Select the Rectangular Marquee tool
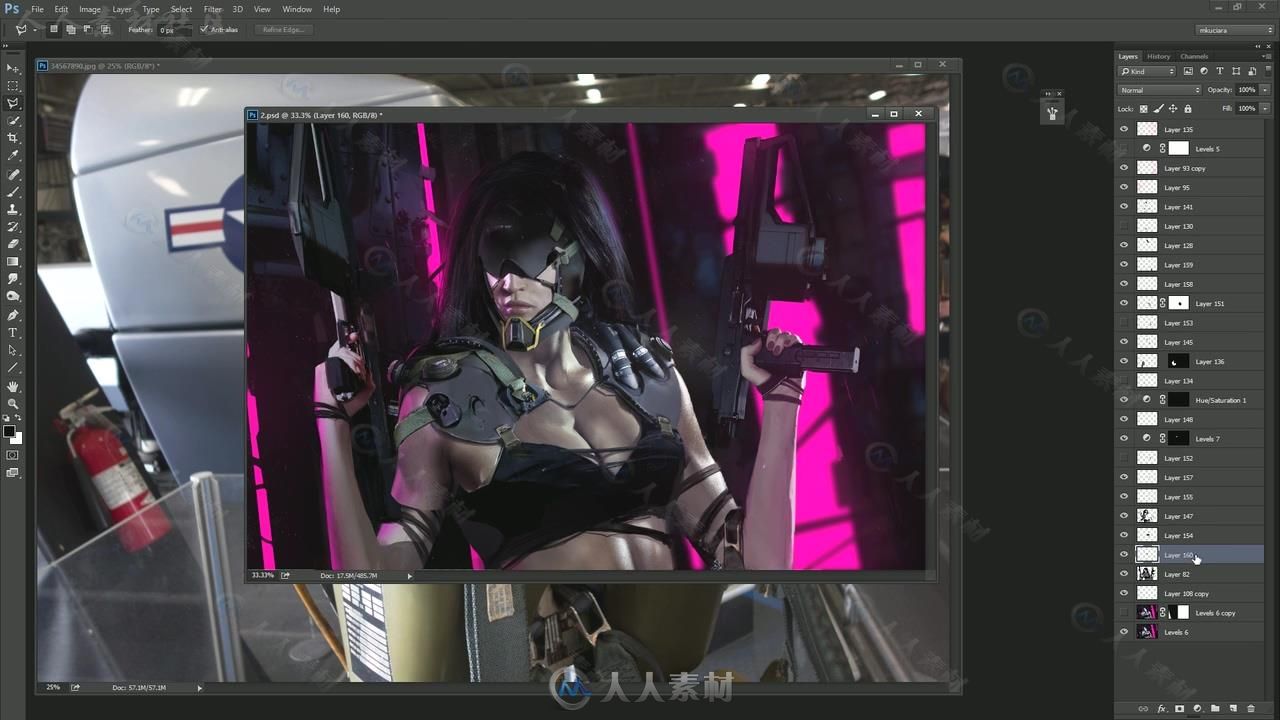Viewport: 1280px width, 720px height. 13,86
